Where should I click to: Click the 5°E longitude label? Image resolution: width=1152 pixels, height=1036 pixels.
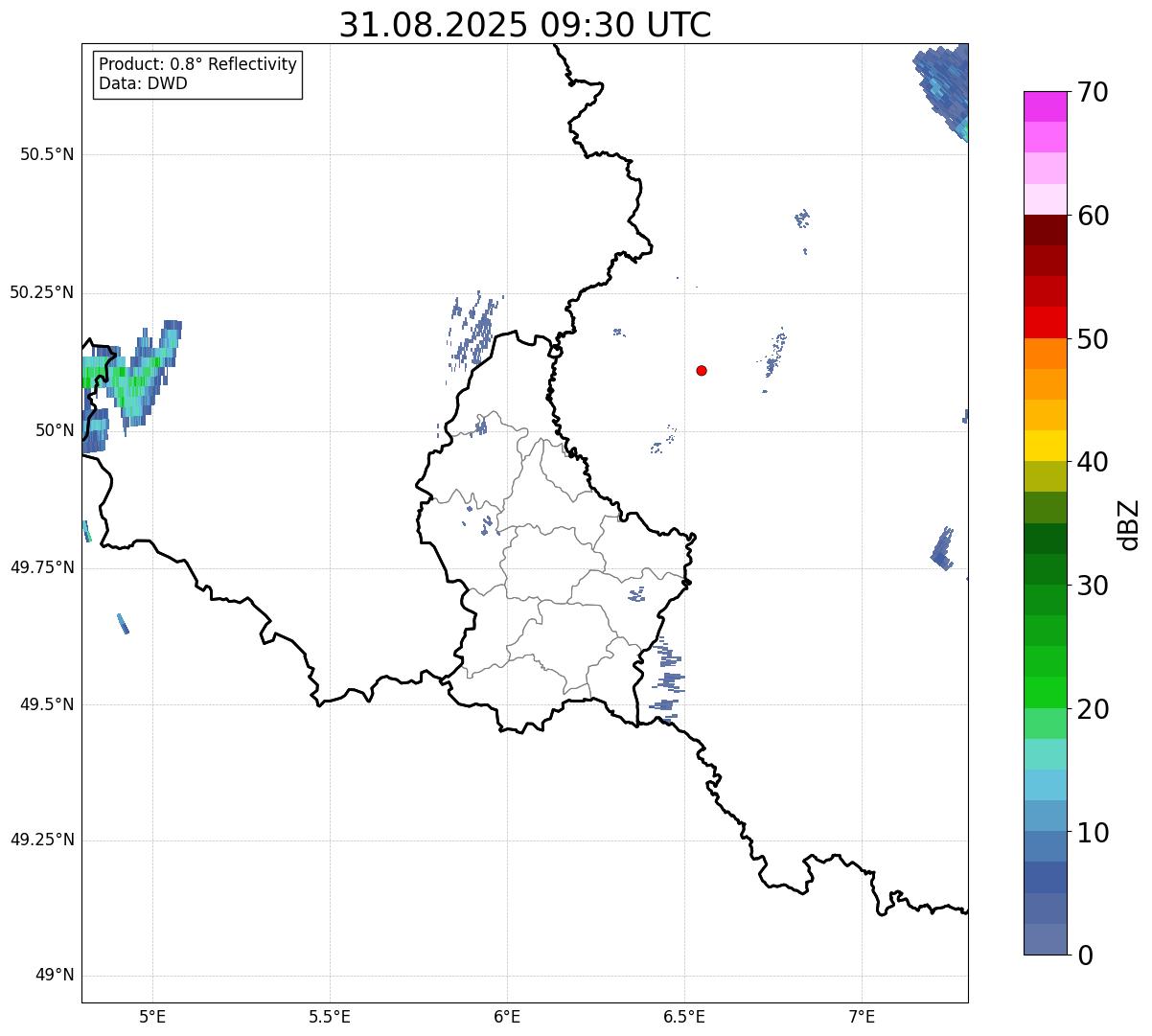point(152,1016)
